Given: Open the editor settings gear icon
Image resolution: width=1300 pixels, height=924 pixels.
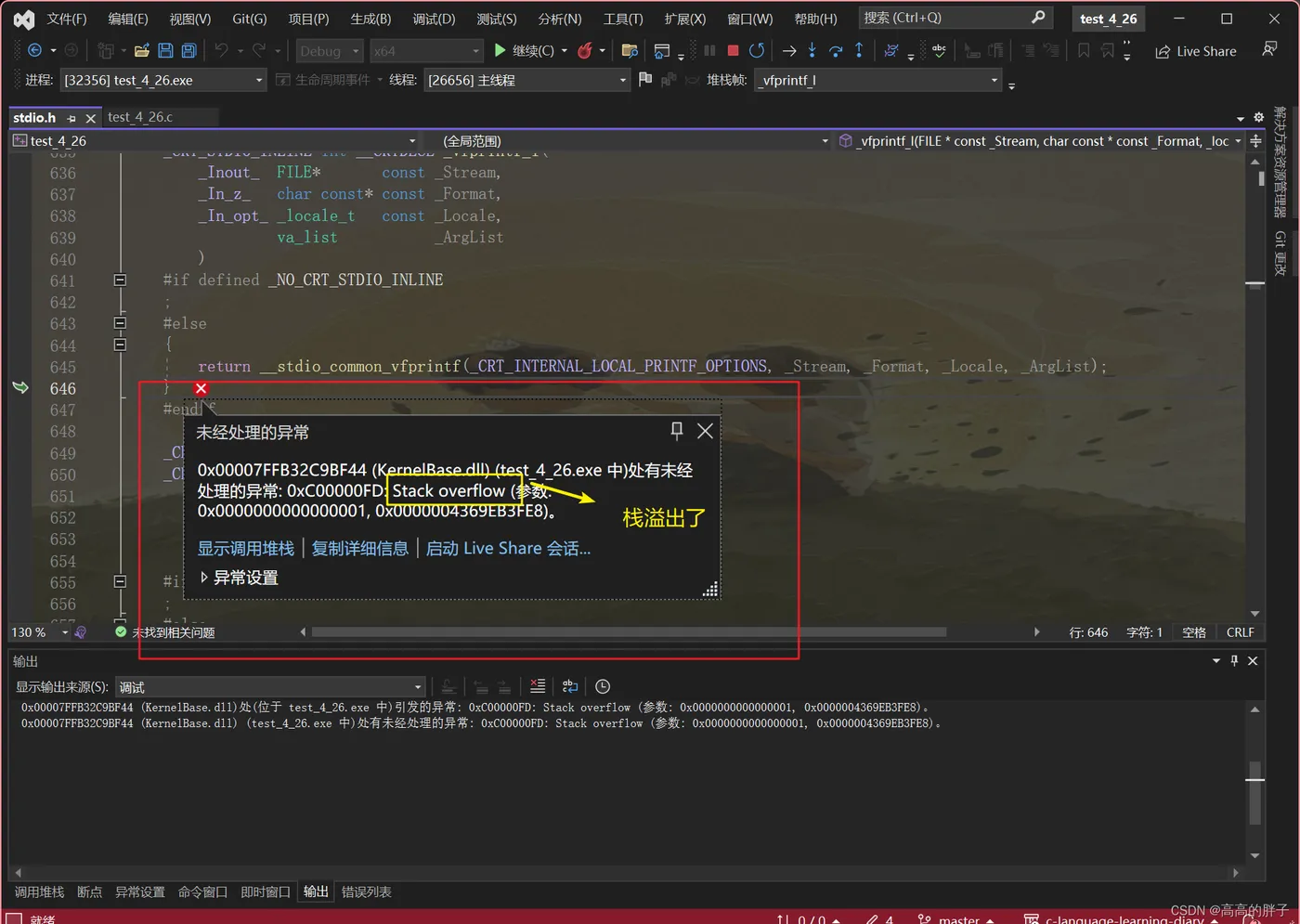Looking at the screenshot, I should pyautogui.click(x=1258, y=117).
